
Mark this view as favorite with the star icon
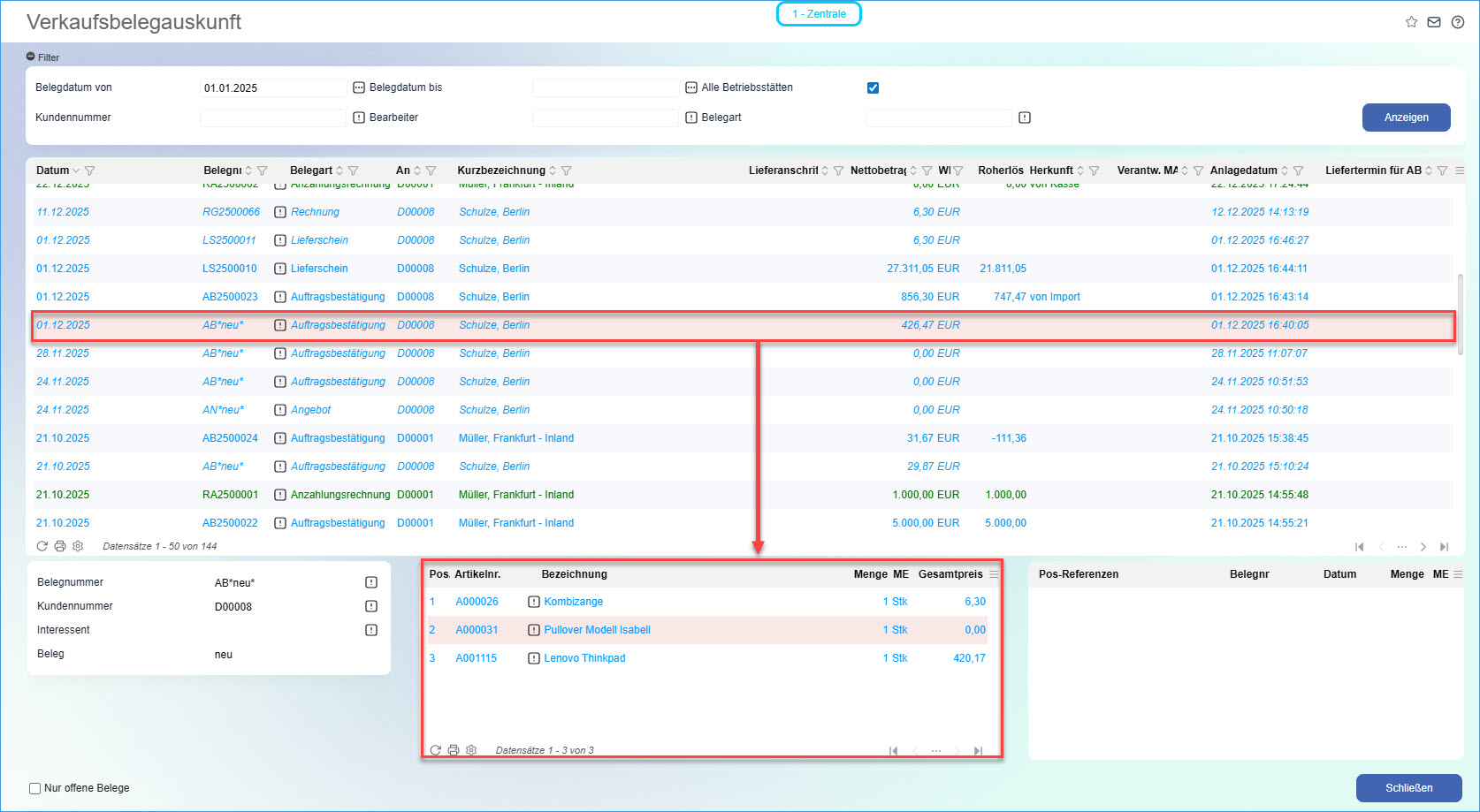pos(1411,22)
